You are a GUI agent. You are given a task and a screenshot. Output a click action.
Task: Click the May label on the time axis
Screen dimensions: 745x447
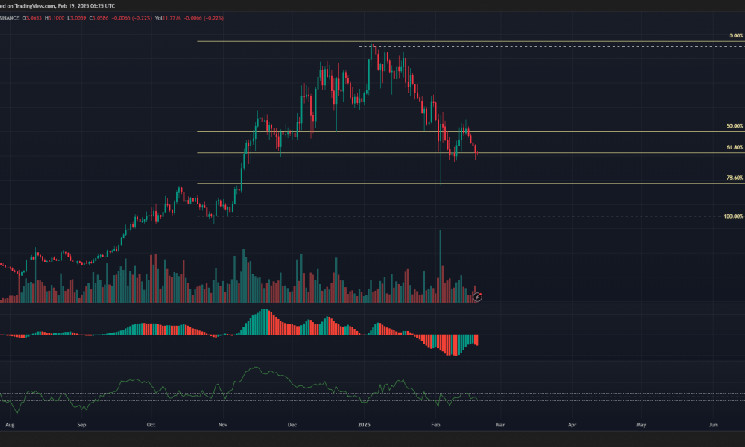pos(641,425)
